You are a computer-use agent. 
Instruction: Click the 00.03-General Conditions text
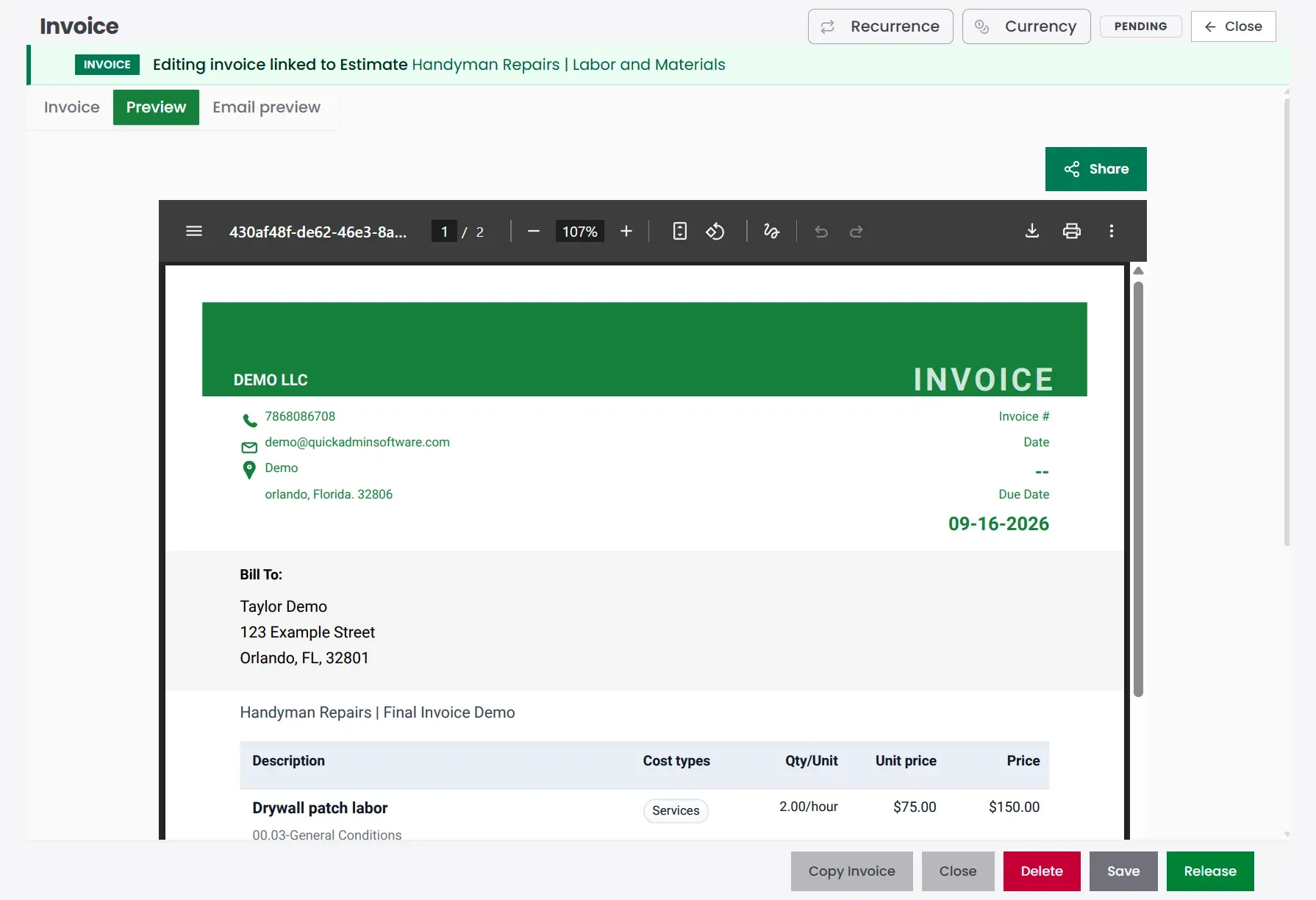click(327, 835)
